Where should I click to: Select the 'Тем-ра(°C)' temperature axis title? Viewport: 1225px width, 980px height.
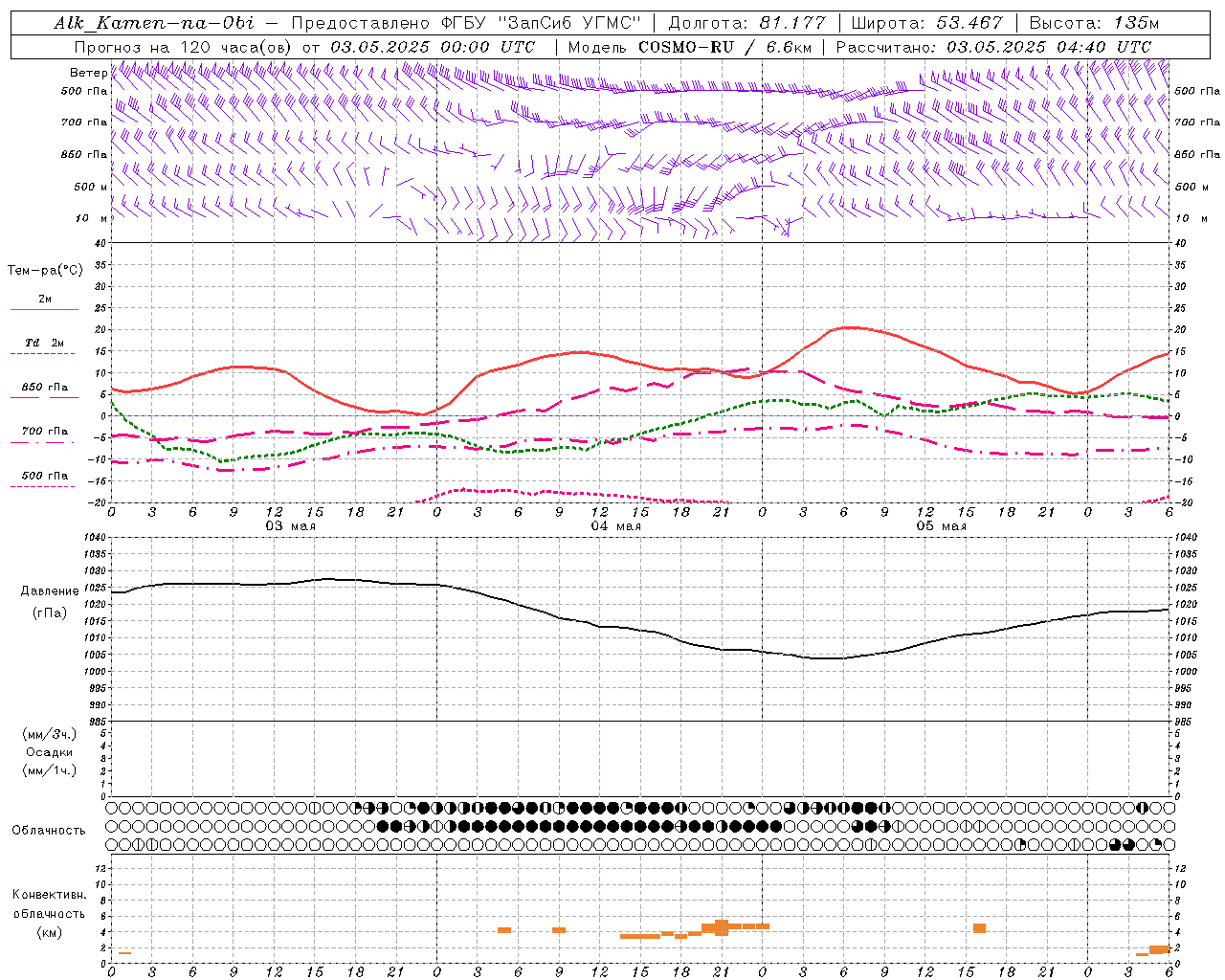[x=45, y=271]
